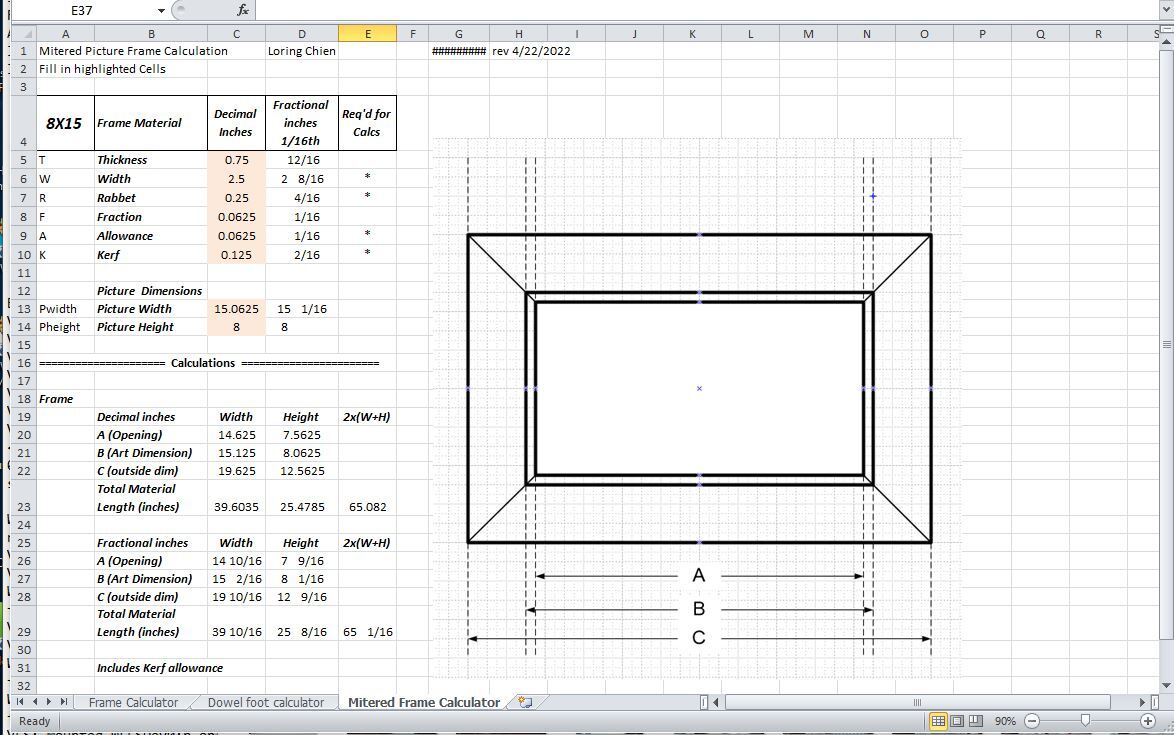Adjust the zoom slider handle

pos(1085,721)
